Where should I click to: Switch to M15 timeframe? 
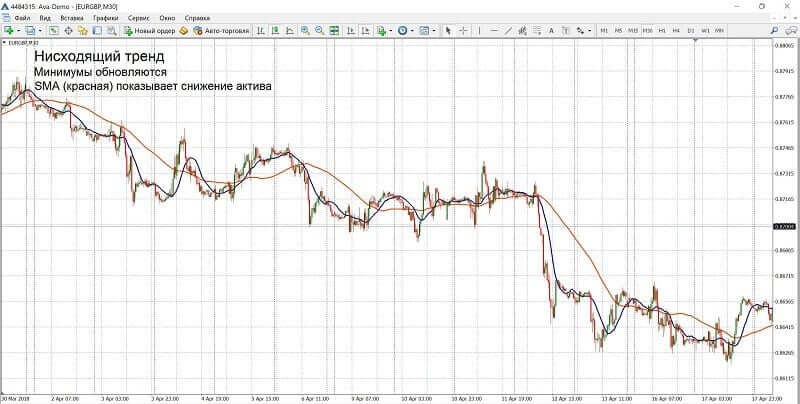[x=633, y=31]
